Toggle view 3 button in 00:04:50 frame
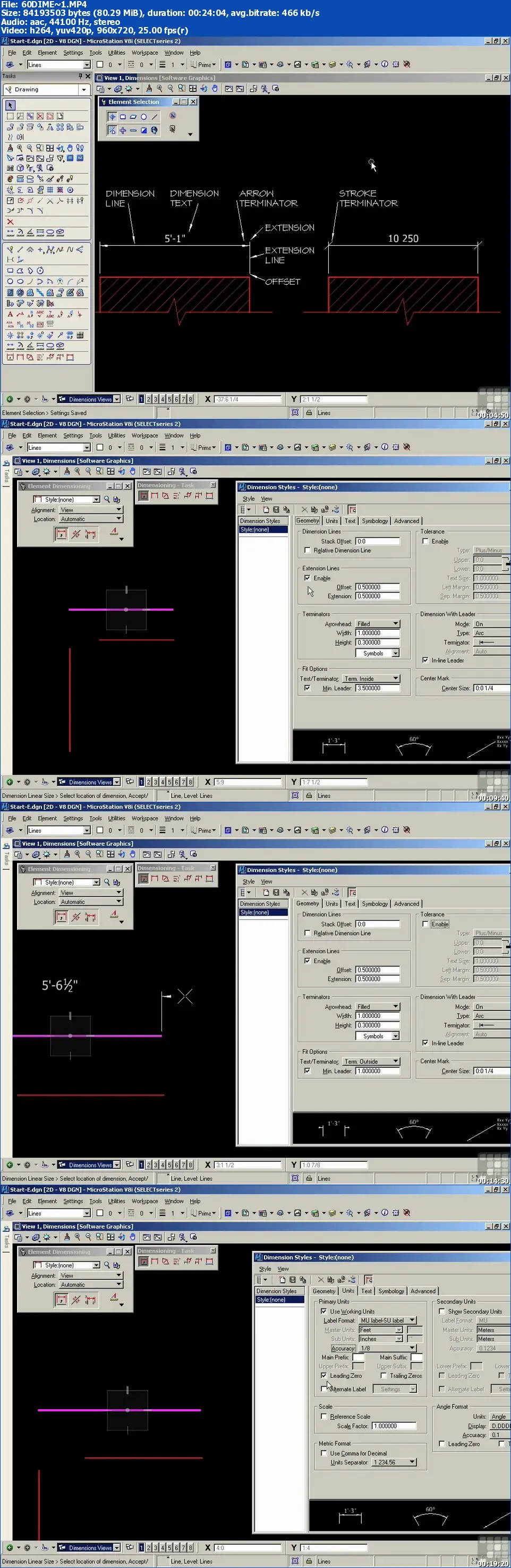The width and height of the screenshot is (511, 1568). pyautogui.click(x=155, y=399)
